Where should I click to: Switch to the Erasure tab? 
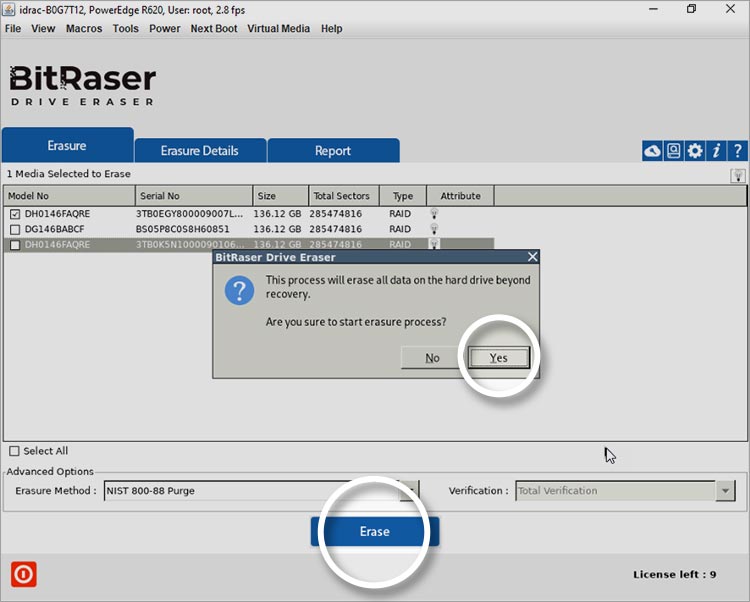pos(67,145)
